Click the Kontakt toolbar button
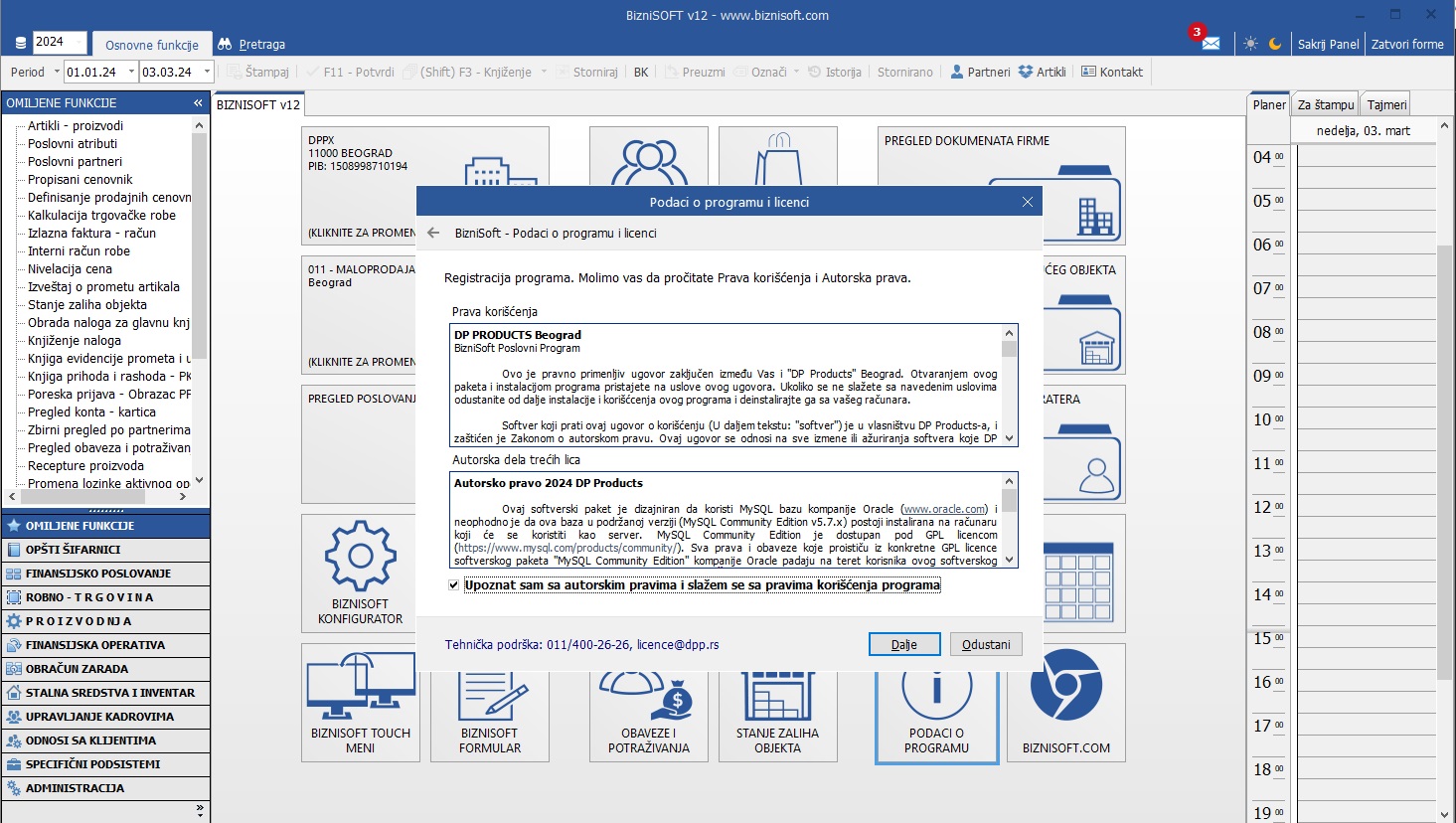The width and height of the screenshot is (1456, 823). click(1111, 72)
